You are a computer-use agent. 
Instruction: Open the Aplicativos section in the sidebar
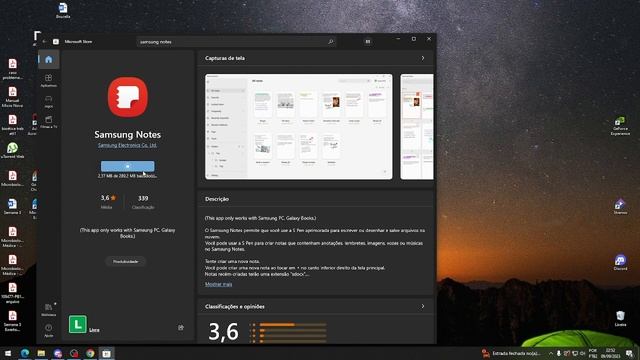[x=49, y=80]
